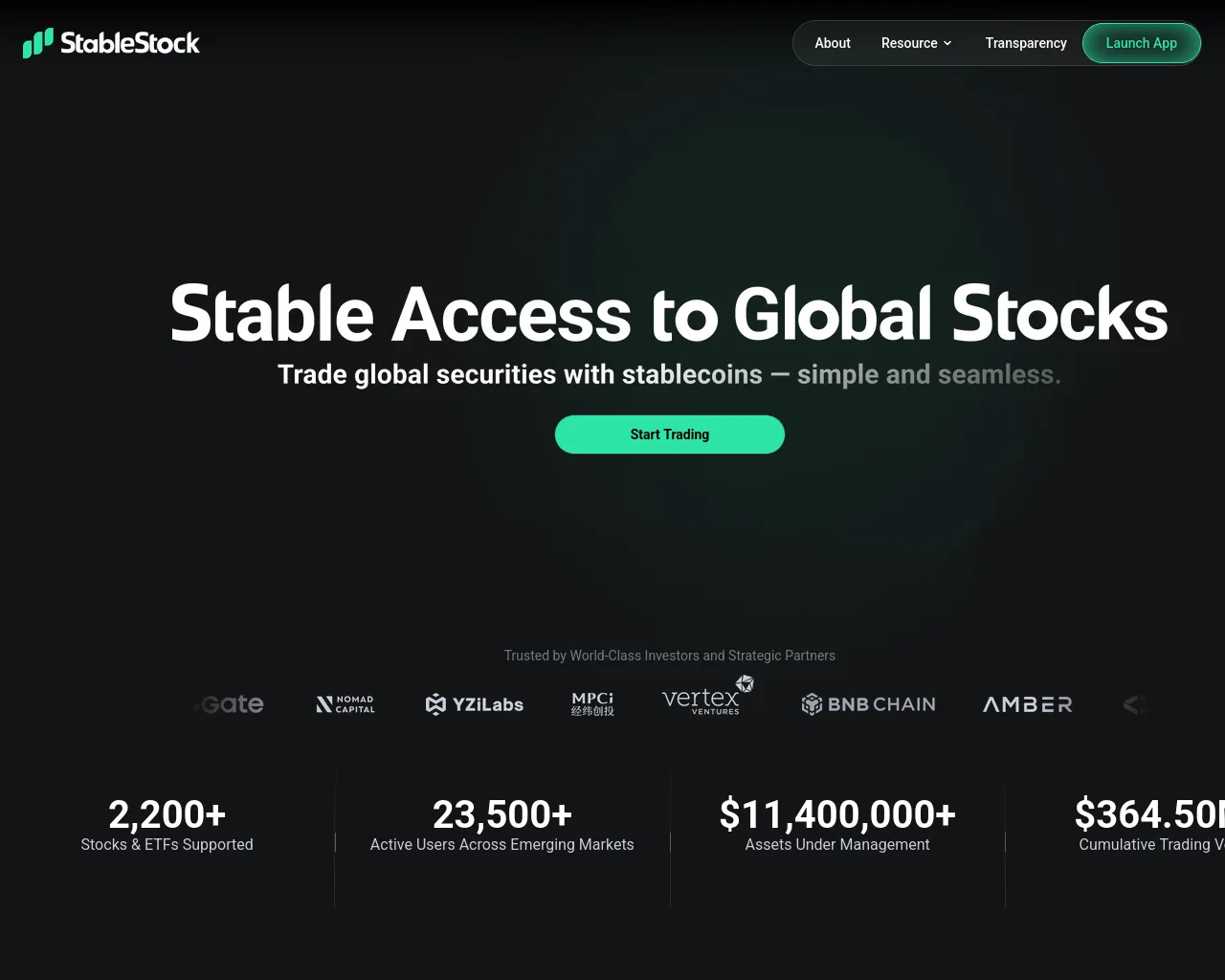
Task: Open the Nomad Capital logo
Action: click(x=345, y=704)
